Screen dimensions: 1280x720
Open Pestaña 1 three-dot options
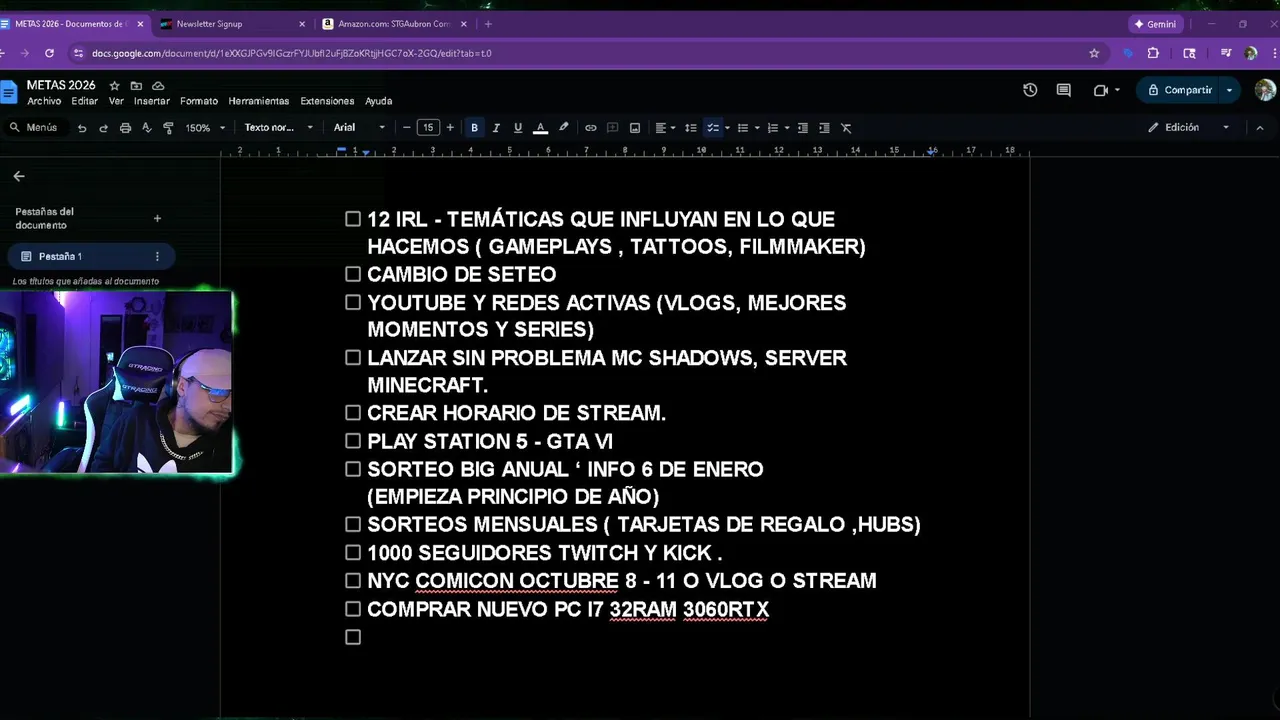point(157,257)
